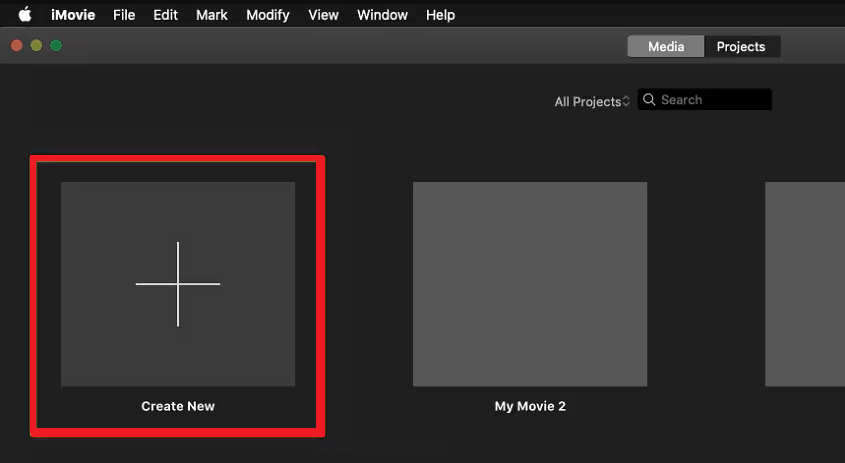Image resolution: width=845 pixels, height=463 pixels.
Task: Open the File menu
Action: click(x=124, y=15)
